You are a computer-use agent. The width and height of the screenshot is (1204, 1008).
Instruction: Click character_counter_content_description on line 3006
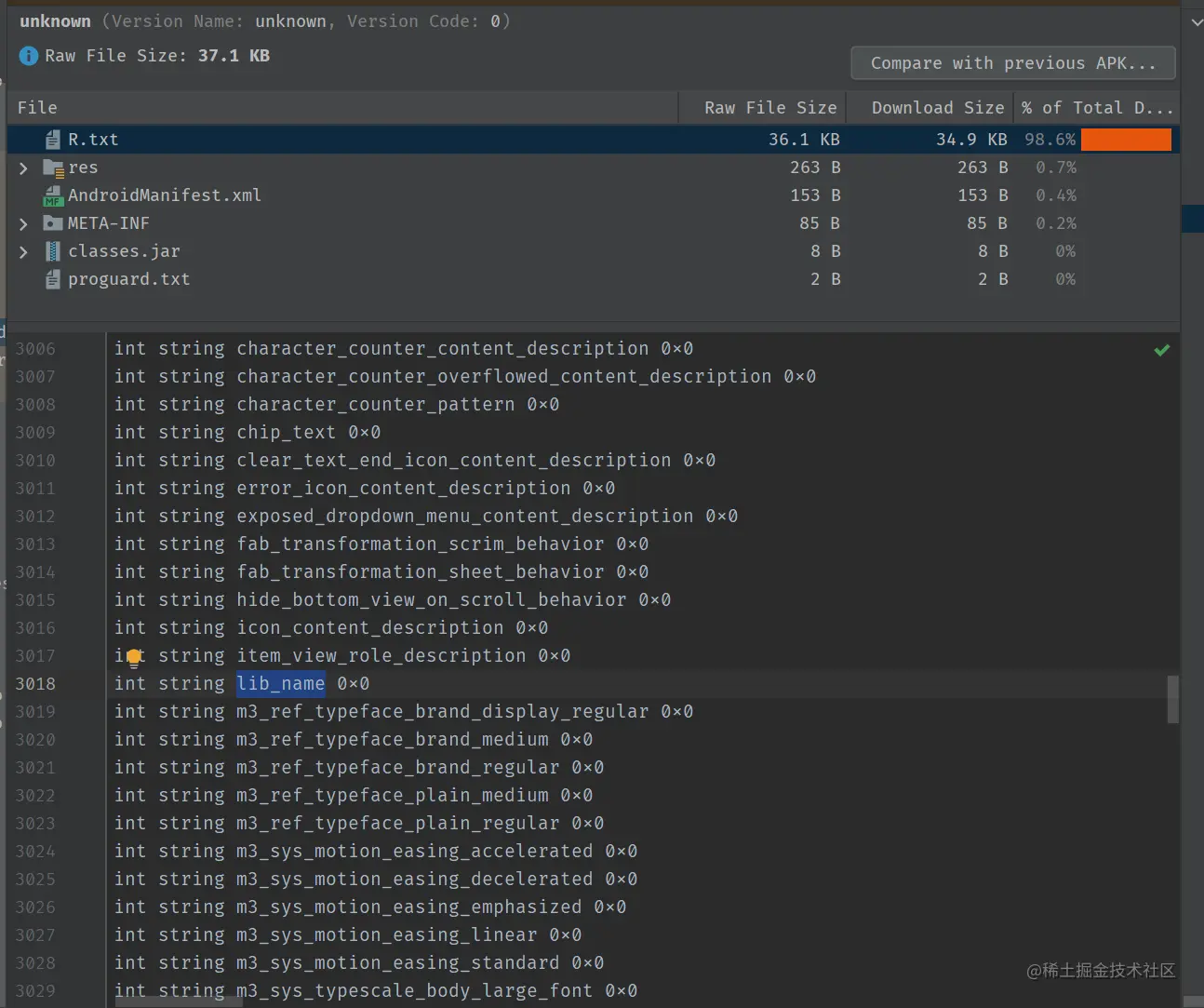tap(443, 349)
